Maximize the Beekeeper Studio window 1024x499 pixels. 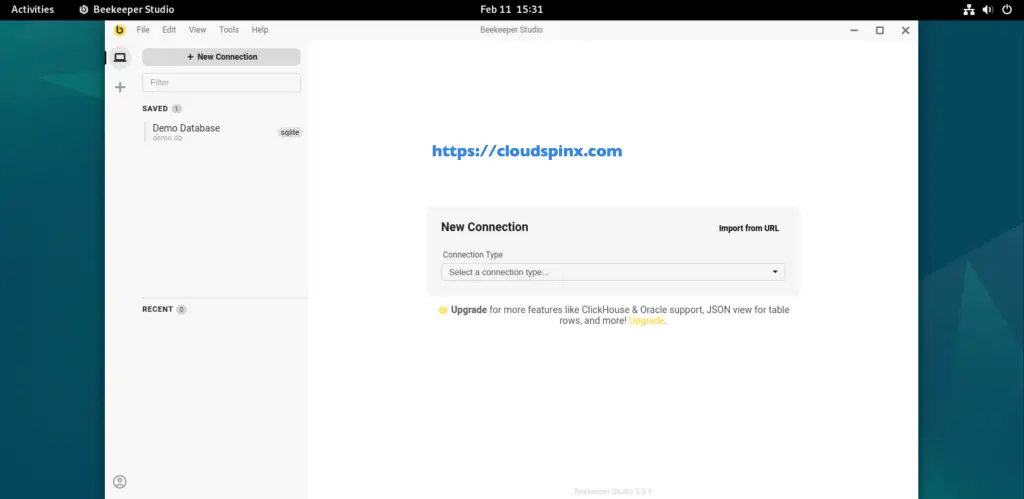(x=880, y=30)
